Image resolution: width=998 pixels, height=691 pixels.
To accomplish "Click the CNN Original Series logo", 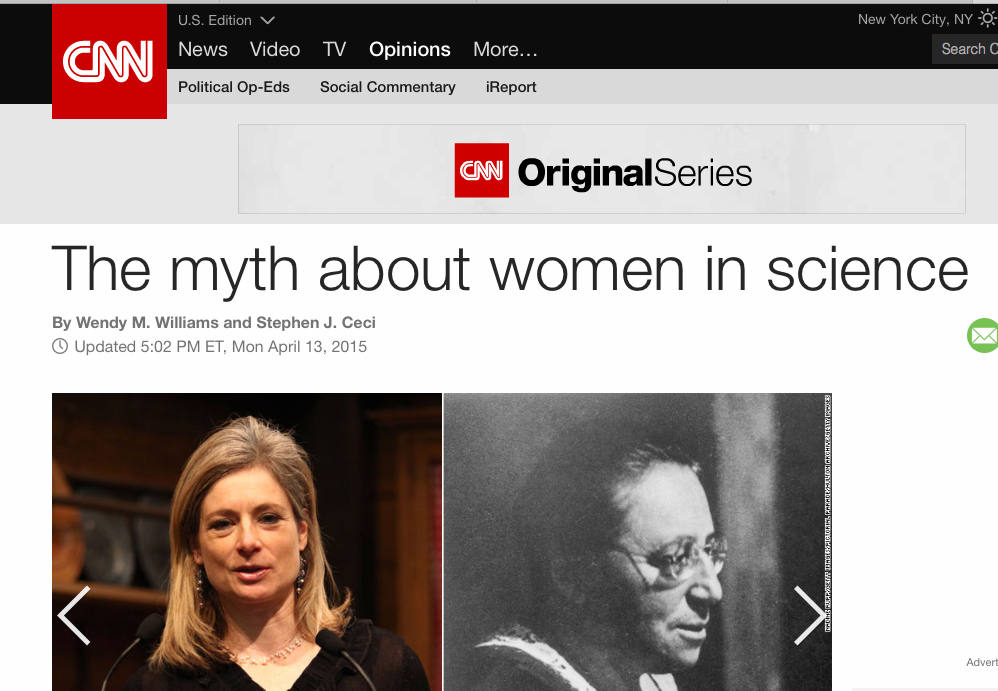I will click(603, 171).
